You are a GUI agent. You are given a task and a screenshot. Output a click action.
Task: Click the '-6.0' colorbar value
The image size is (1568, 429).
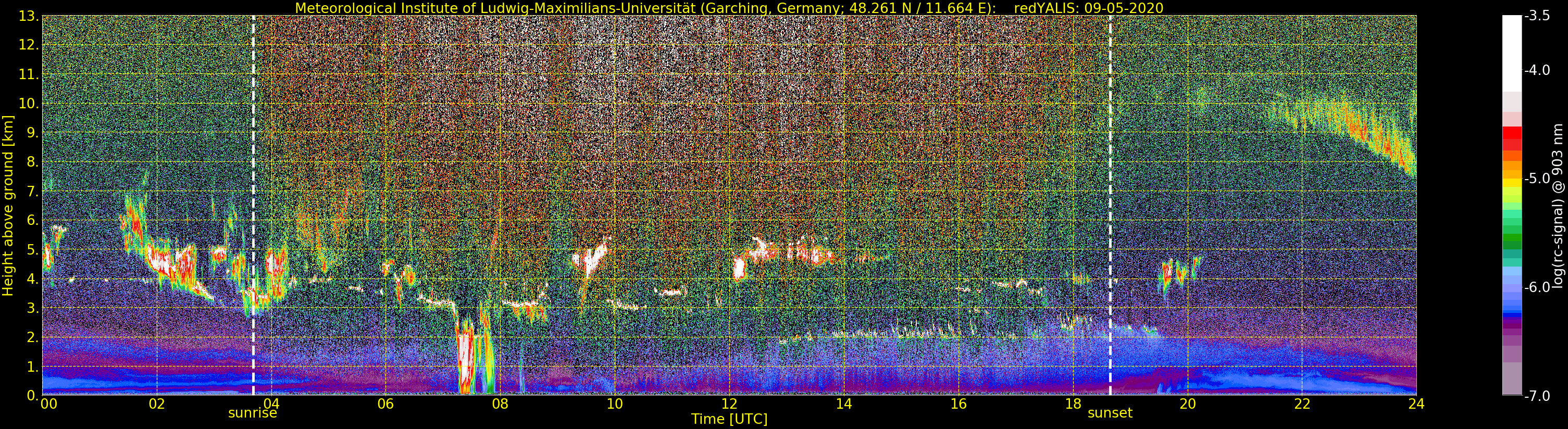(1537, 287)
